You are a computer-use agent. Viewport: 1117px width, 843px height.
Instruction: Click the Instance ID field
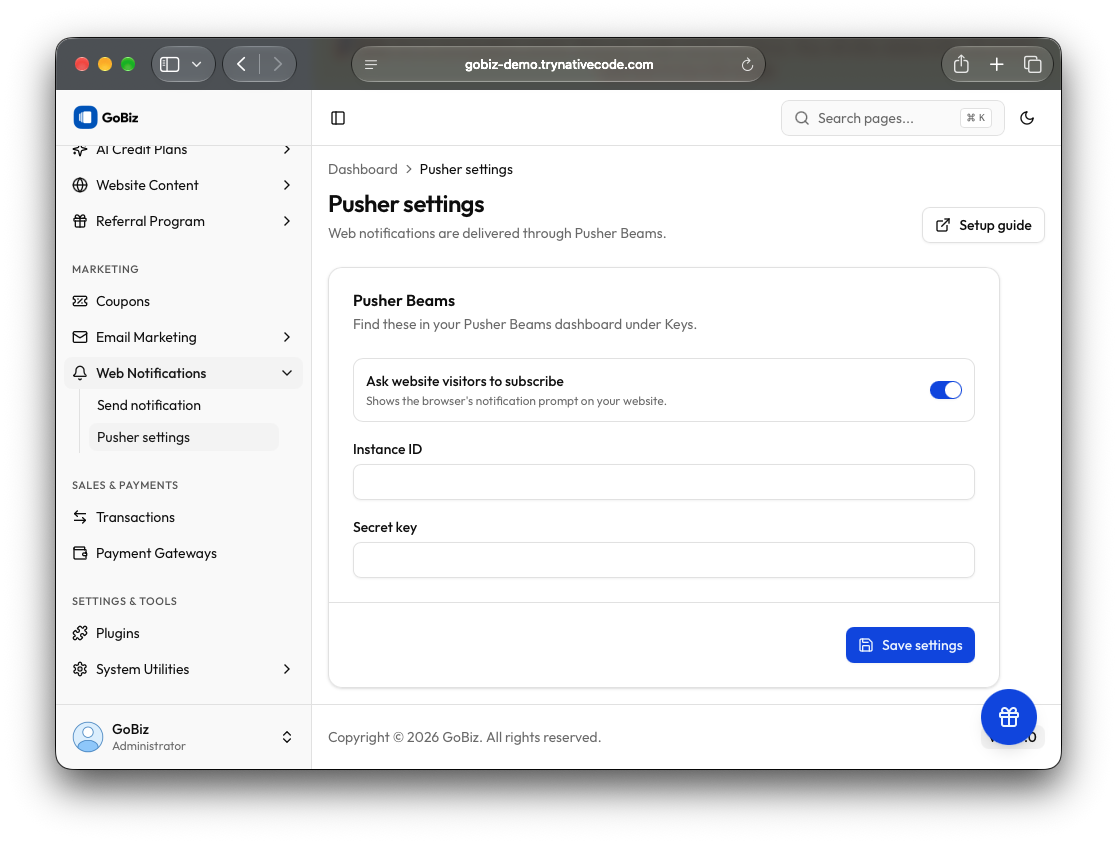tap(663, 482)
